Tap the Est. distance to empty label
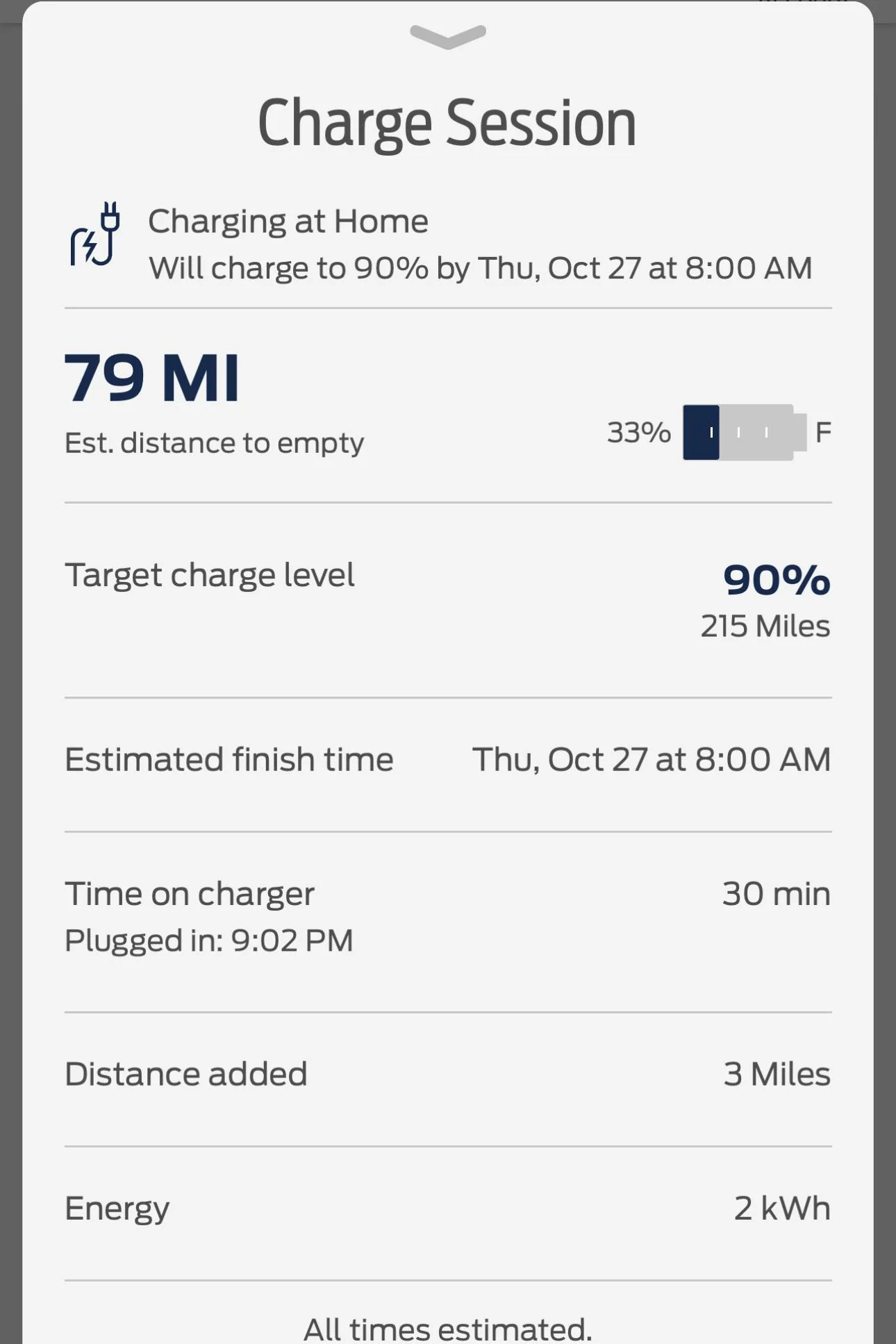 pyautogui.click(x=214, y=443)
